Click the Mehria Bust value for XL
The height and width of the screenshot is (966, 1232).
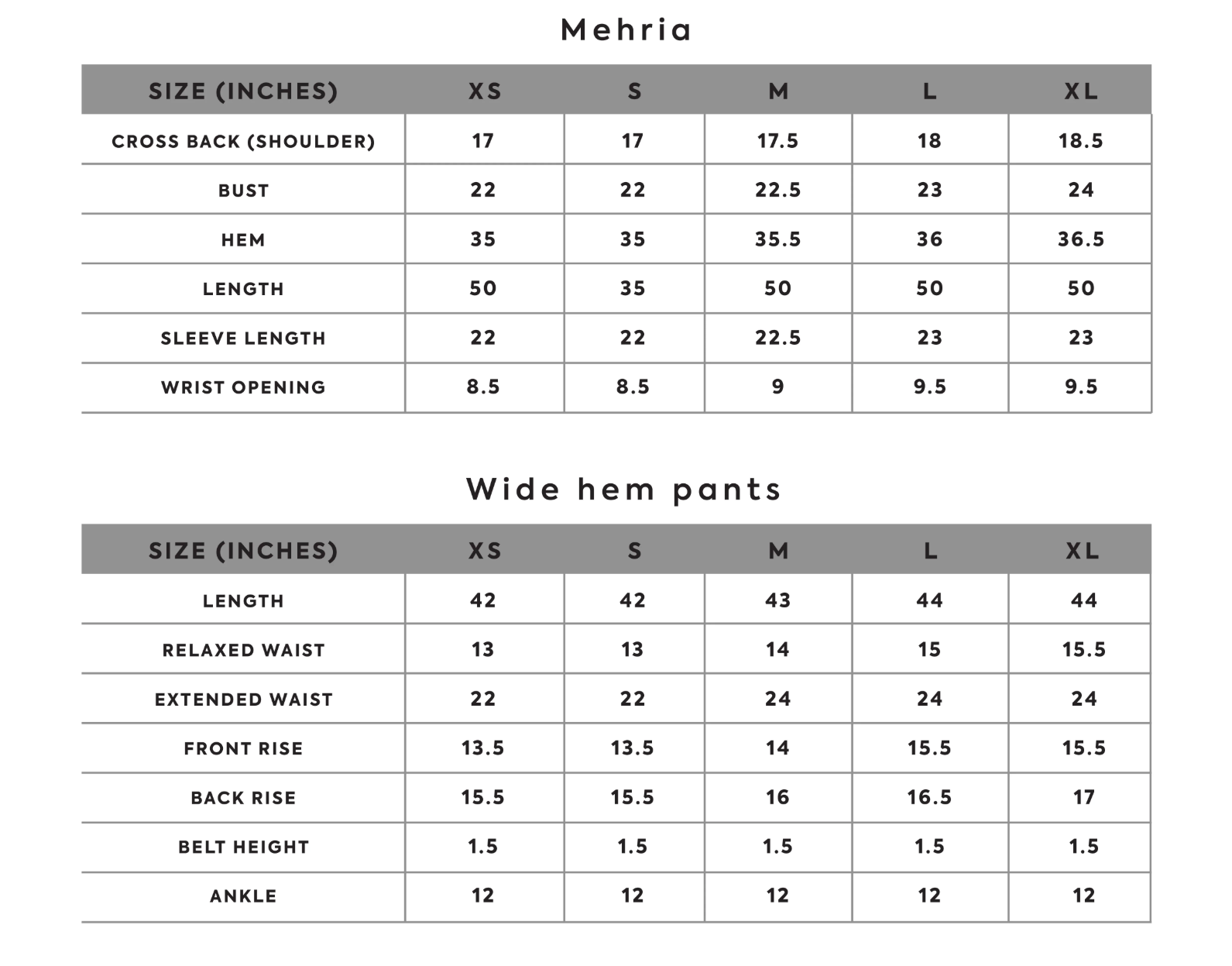1081,190
